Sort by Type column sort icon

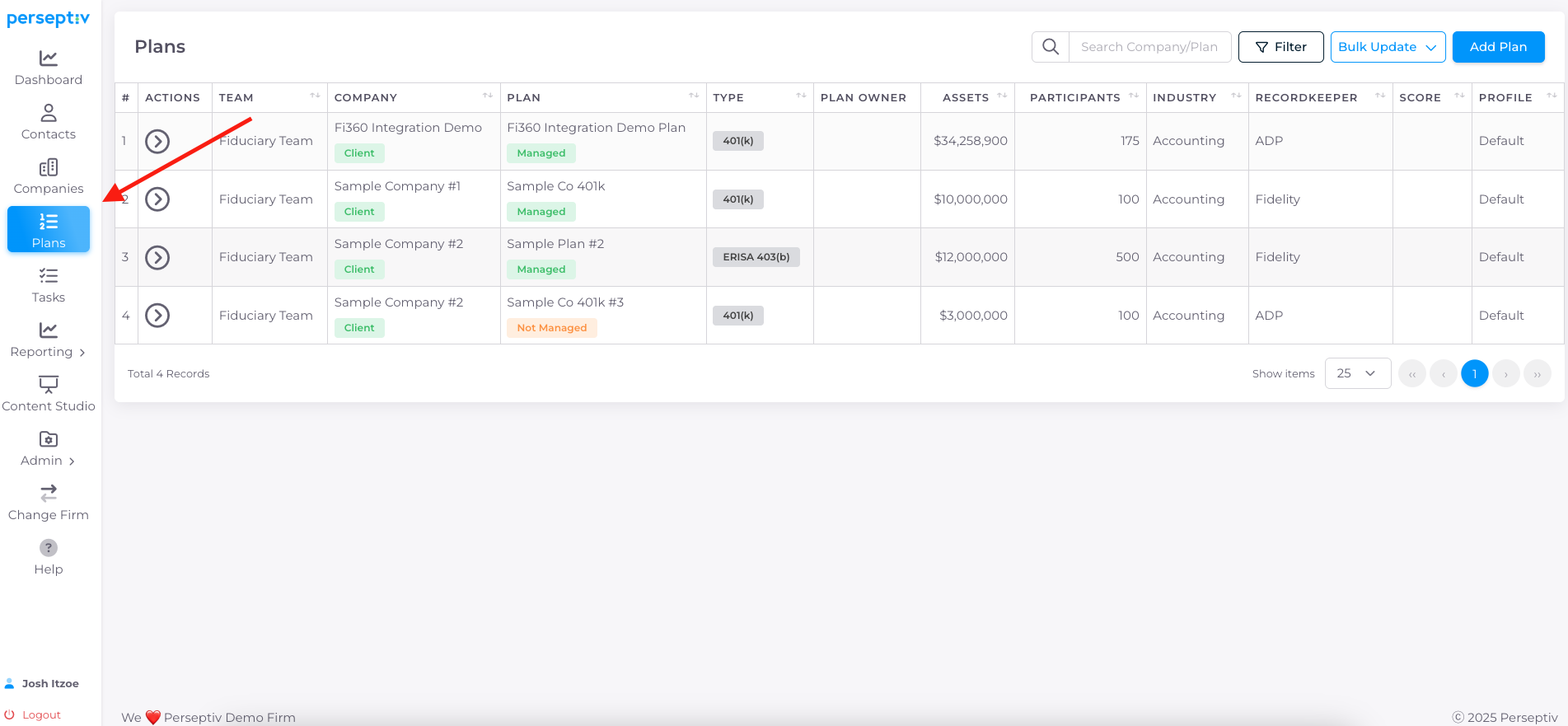[x=801, y=96]
